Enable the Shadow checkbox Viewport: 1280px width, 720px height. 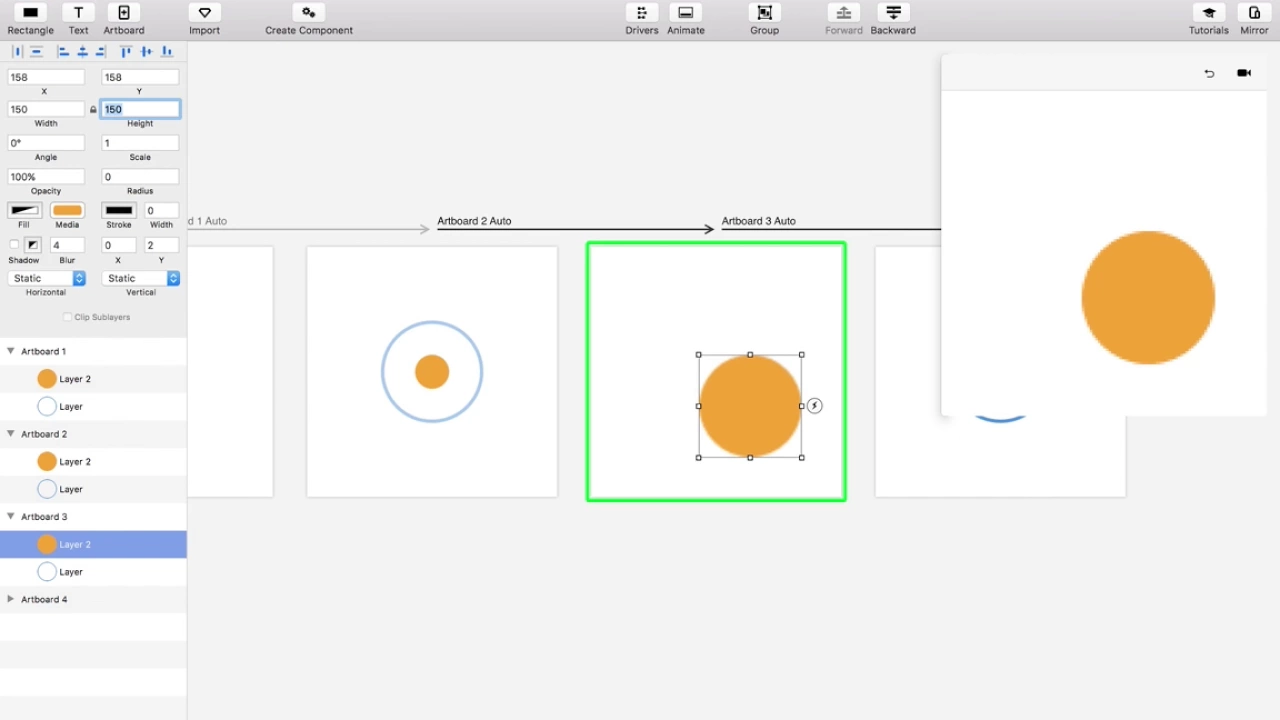coord(14,244)
